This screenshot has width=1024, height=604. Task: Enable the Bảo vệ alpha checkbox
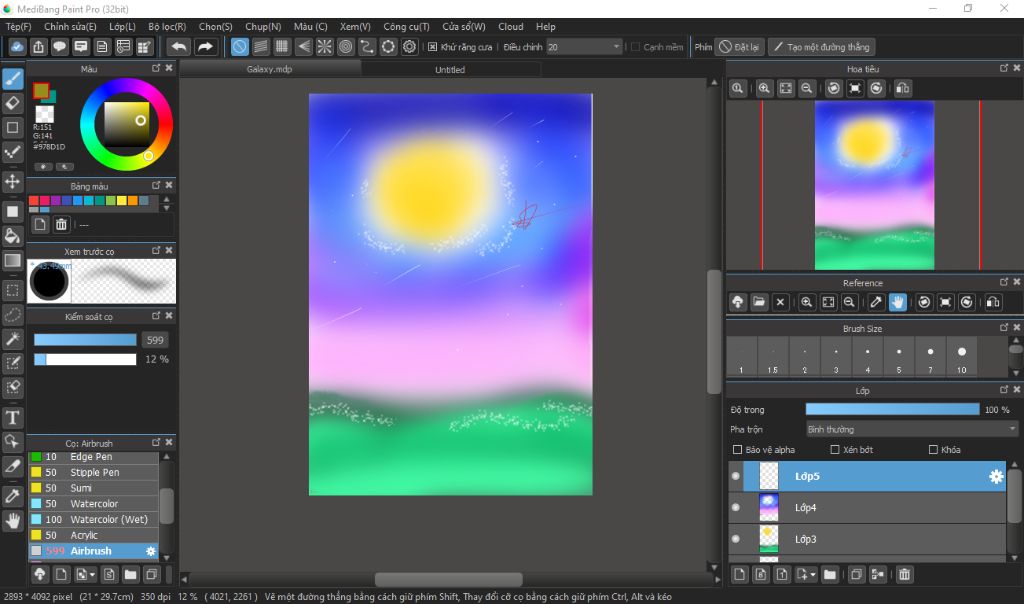737,450
